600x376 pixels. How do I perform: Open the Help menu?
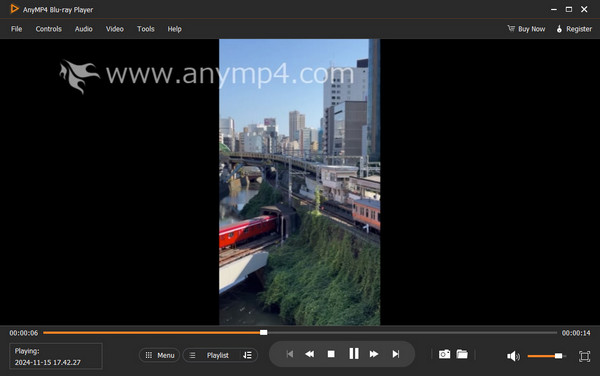coord(174,29)
